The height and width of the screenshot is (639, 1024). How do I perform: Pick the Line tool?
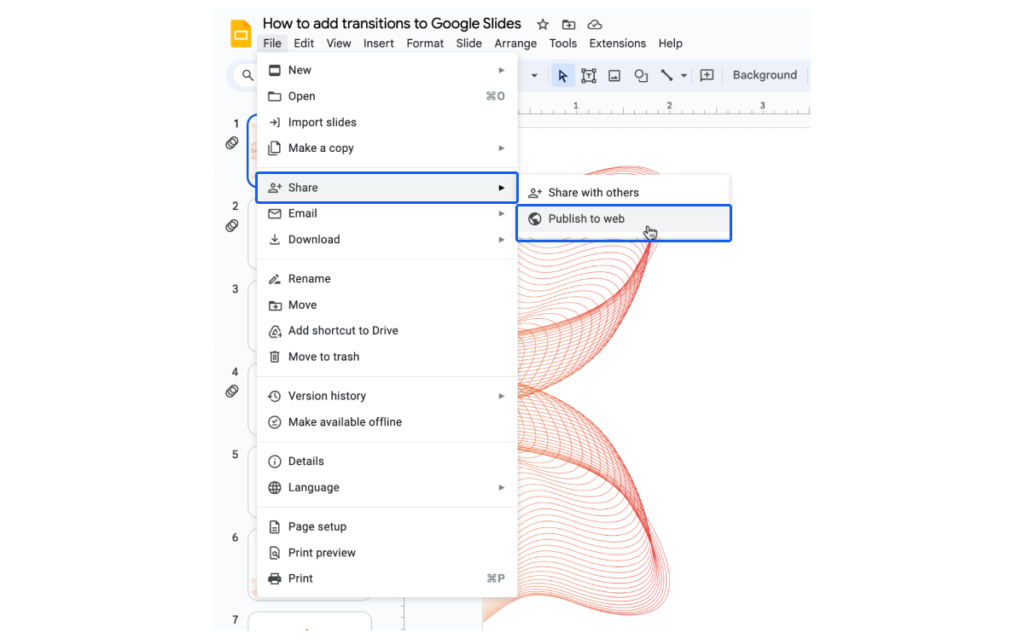point(666,75)
